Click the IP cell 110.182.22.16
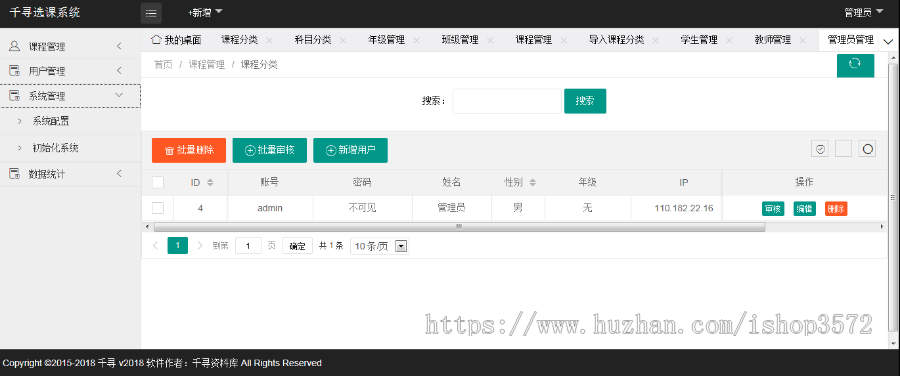This screenshot has width=900, height=376. tap(684, 208)
